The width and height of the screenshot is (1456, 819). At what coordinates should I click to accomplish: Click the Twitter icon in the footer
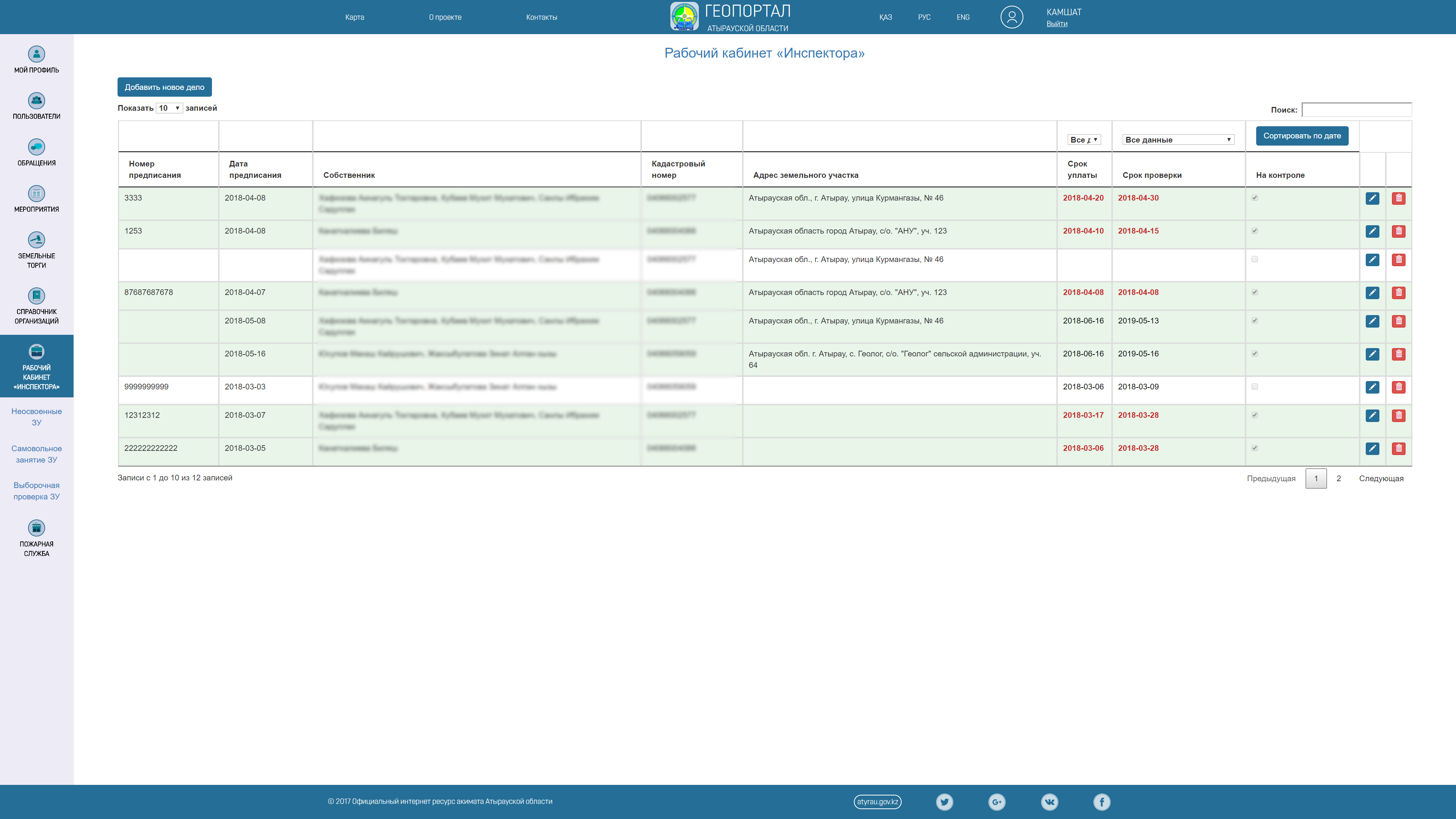coord(944,802)
